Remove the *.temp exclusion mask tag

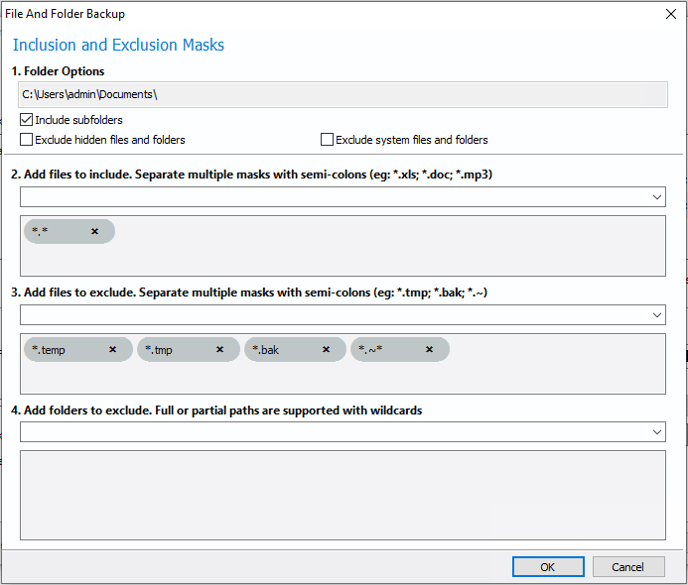tap(113, 349)
